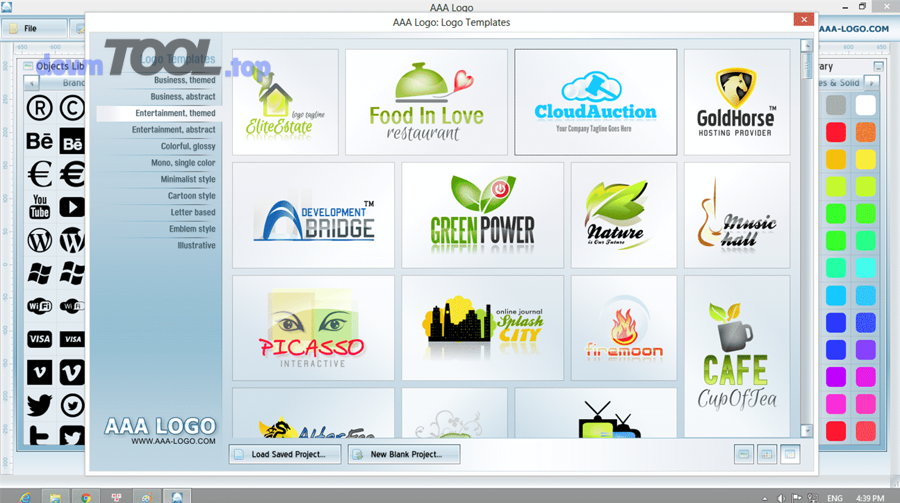Click the Objects Library panel collapse icon
The width and height of the screenshot is (900, 503).
point(28,66)
